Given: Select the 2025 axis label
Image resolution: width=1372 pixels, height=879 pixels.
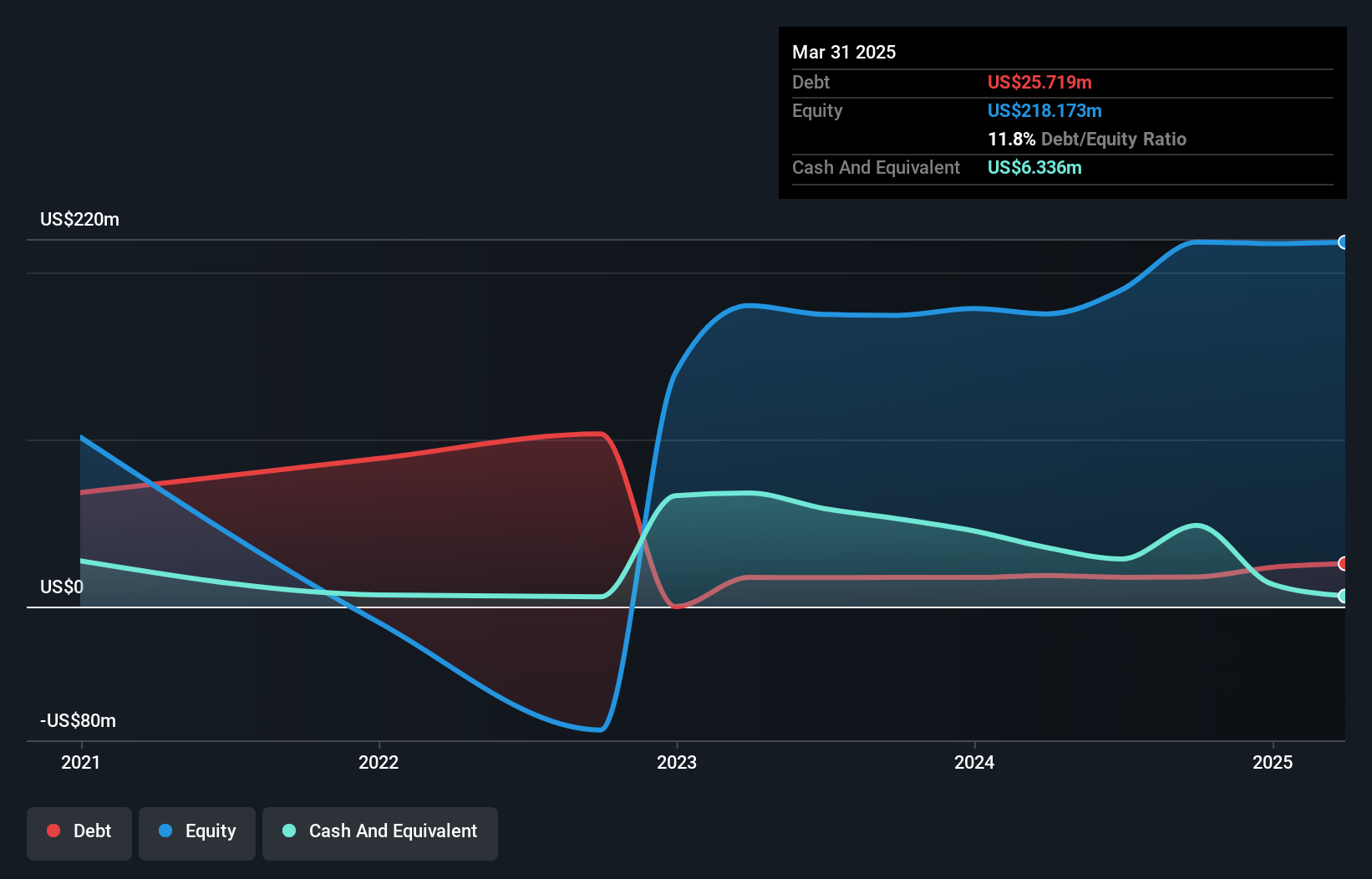Looking at the screenshot, I should (1273, 762).
